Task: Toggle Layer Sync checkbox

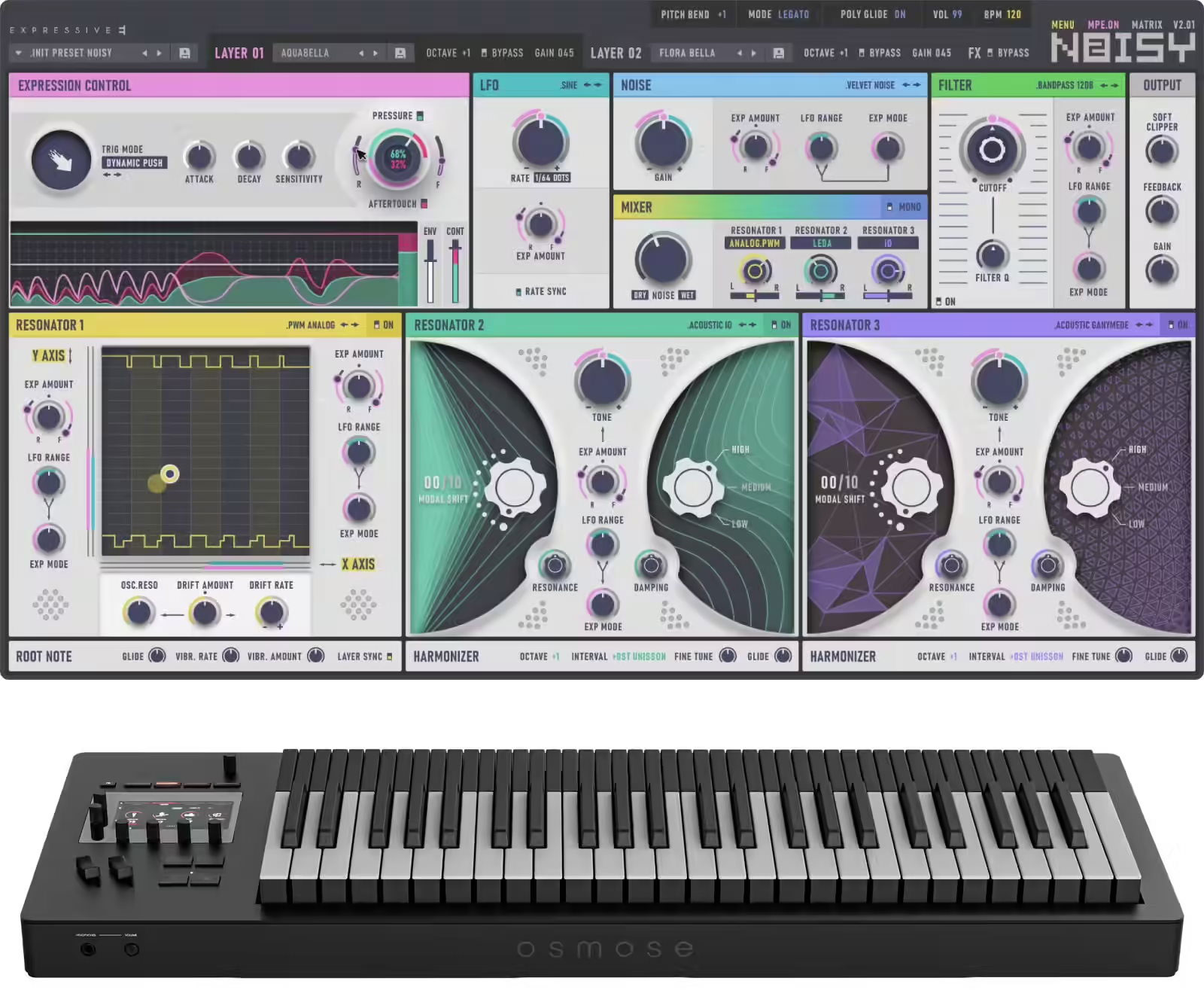Action: [x=389, y=656]
